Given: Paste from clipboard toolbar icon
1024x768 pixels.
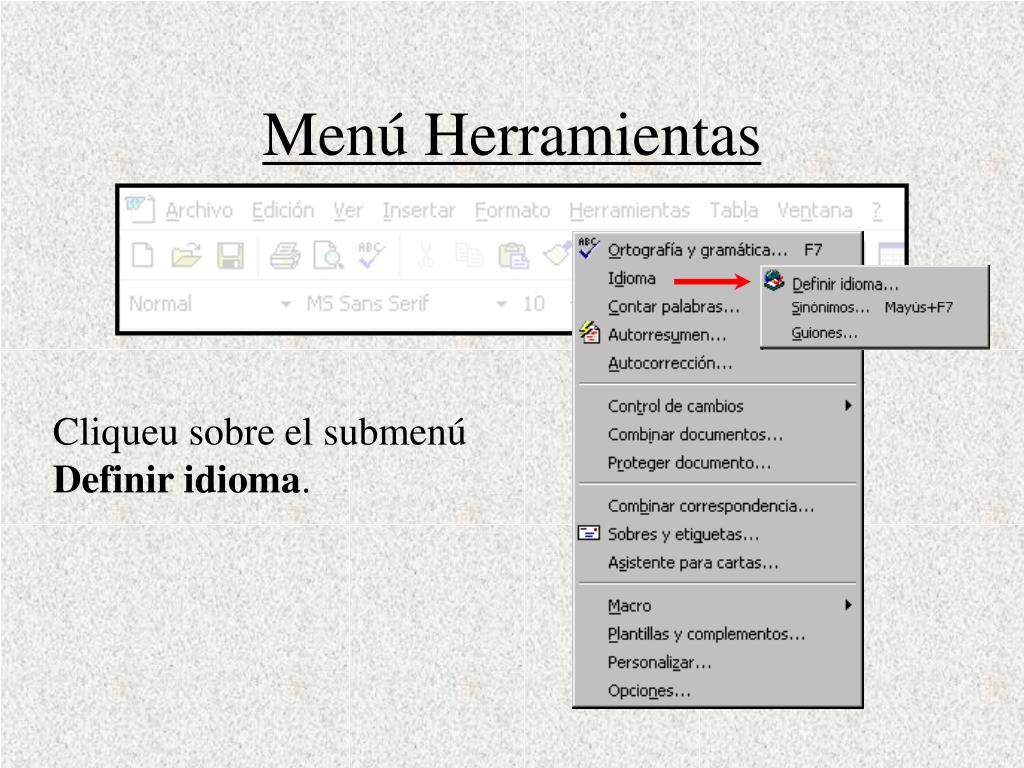Looking at the screenshot, I should [x=513, y=255].
